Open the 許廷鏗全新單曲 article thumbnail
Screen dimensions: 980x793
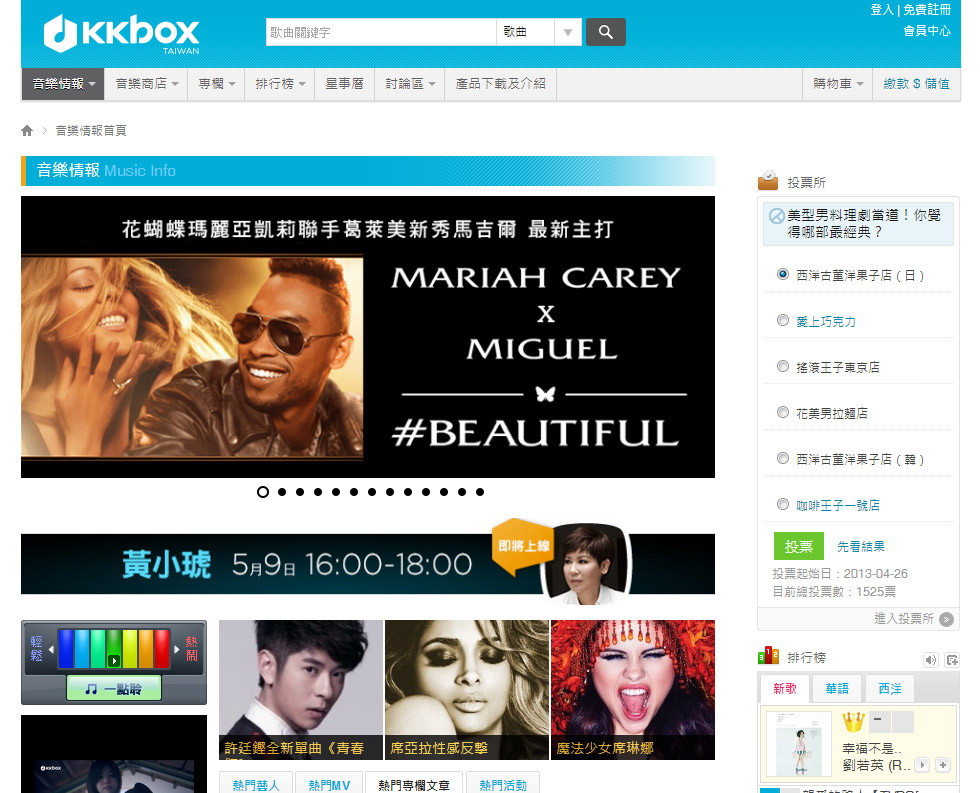point(301,689)
